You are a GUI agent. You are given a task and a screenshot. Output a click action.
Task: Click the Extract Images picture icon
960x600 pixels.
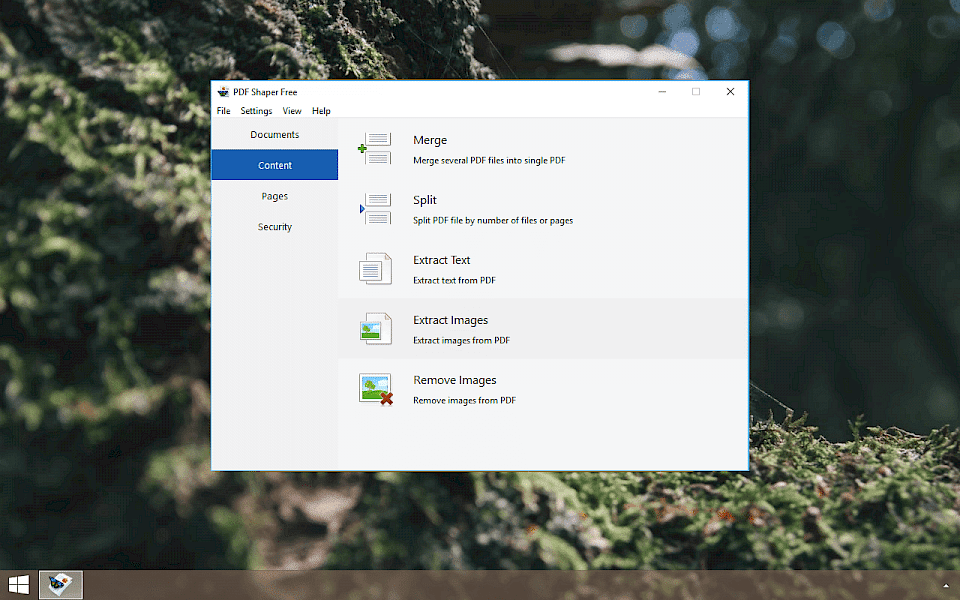[375, 328]
